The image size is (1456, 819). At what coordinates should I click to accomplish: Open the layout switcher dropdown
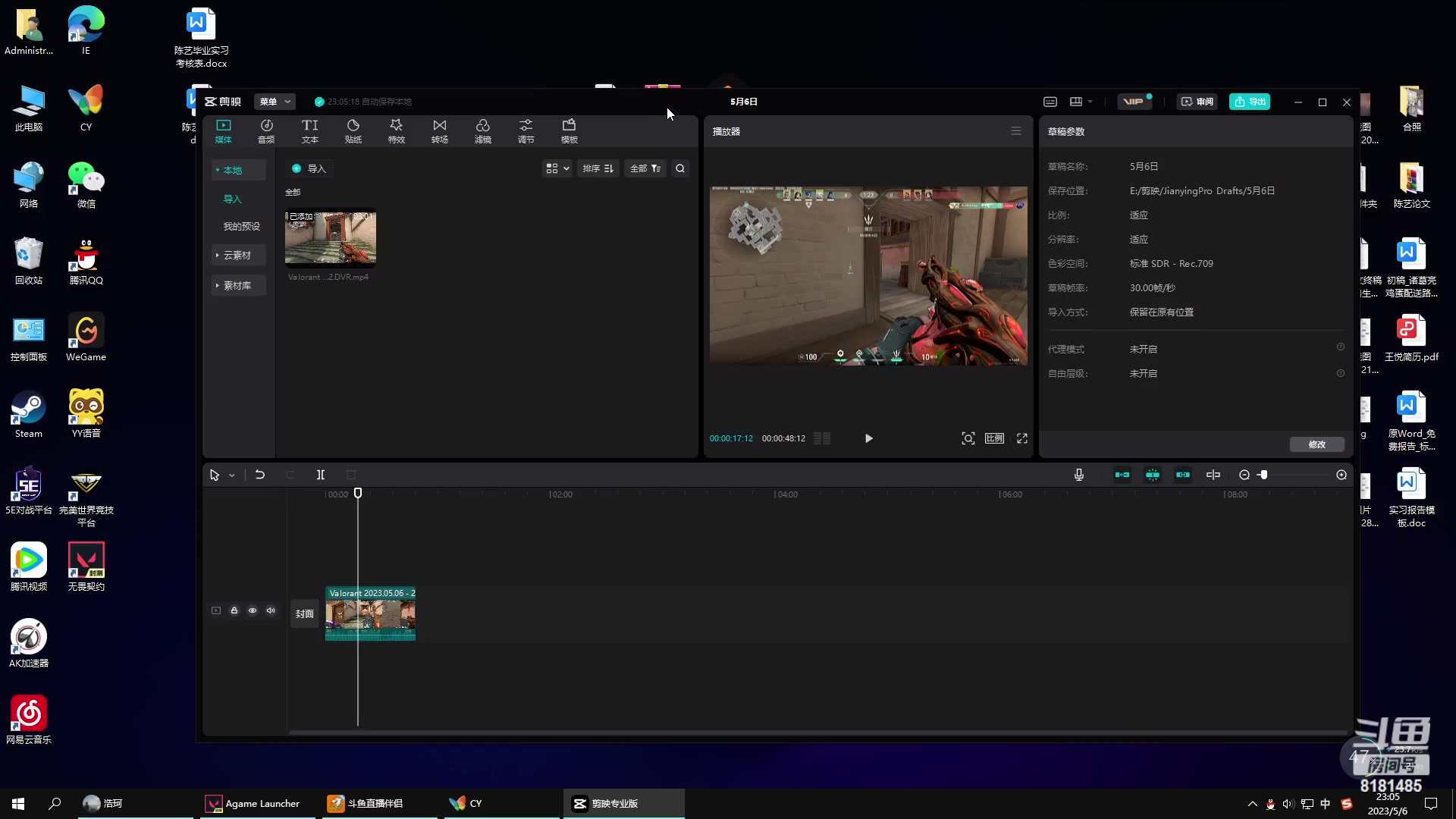(x=1081, y=102)
